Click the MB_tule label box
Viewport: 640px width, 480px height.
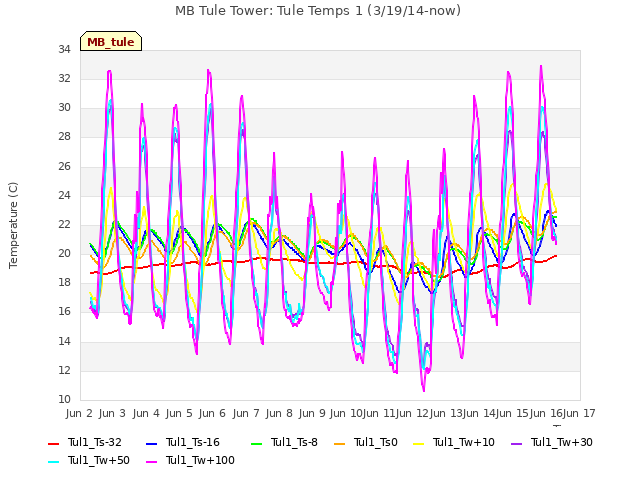point(111,41)
